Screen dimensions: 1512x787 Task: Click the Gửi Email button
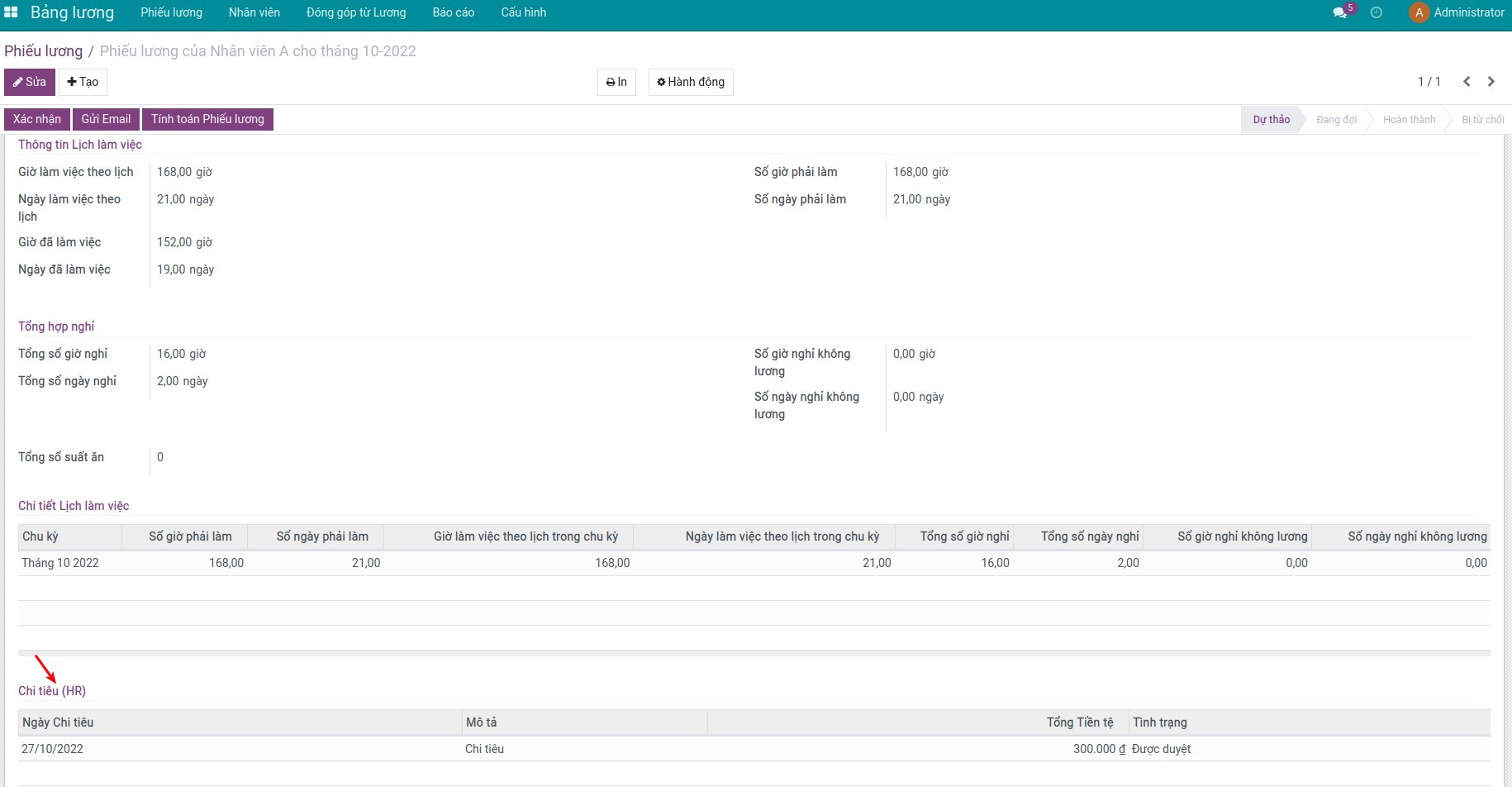106,119
